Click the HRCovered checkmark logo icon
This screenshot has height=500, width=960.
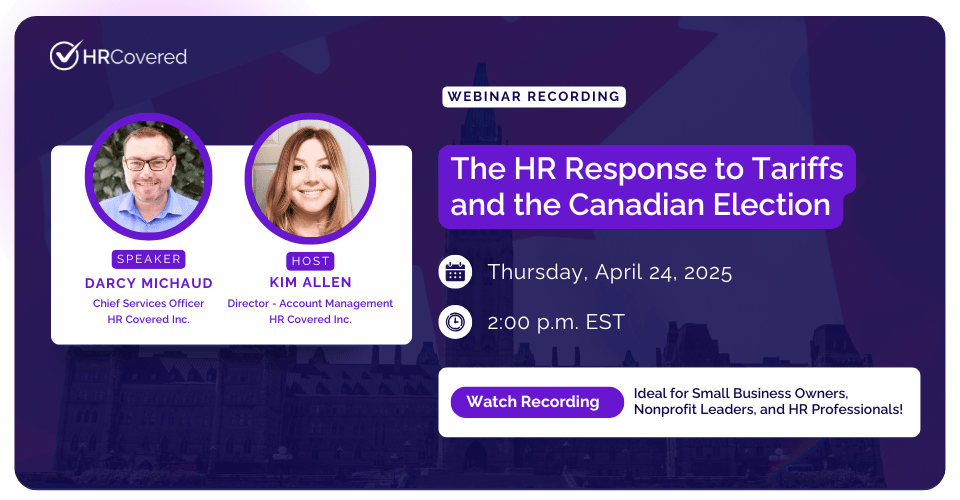pyautogui.click(x=65, y=56)
